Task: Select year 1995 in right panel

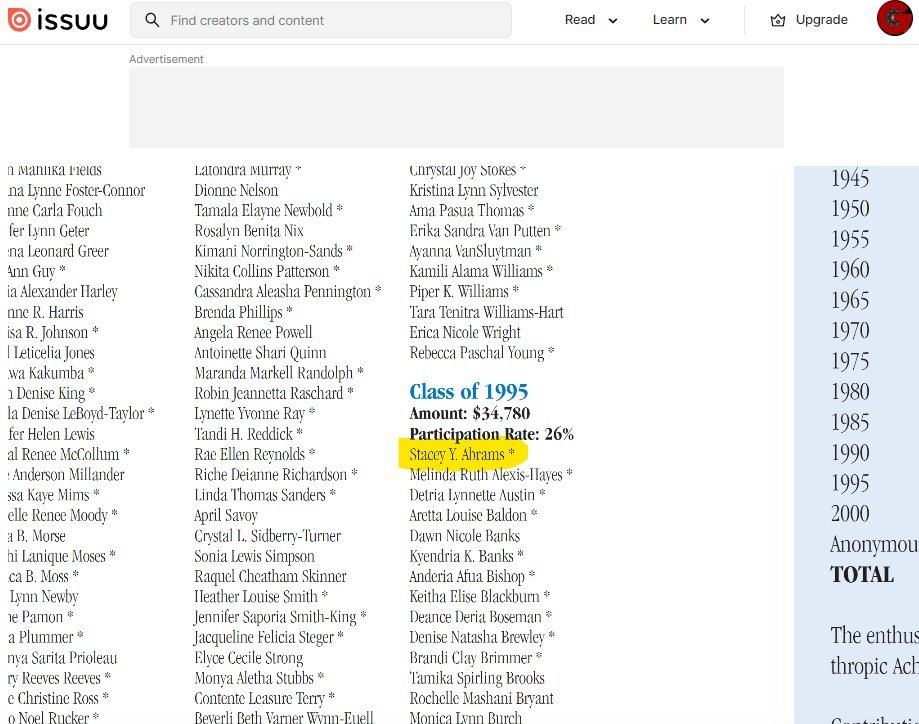Action: [x=850, y=483]
